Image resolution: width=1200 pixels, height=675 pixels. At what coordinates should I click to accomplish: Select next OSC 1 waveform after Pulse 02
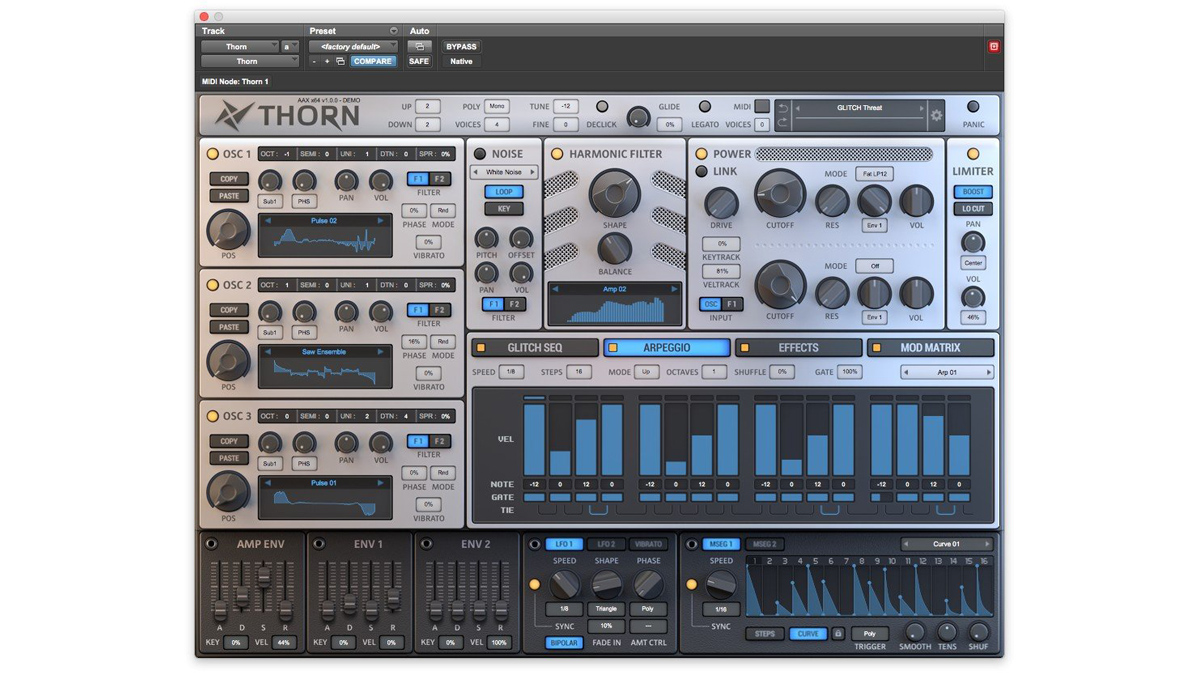coord(380,221)
